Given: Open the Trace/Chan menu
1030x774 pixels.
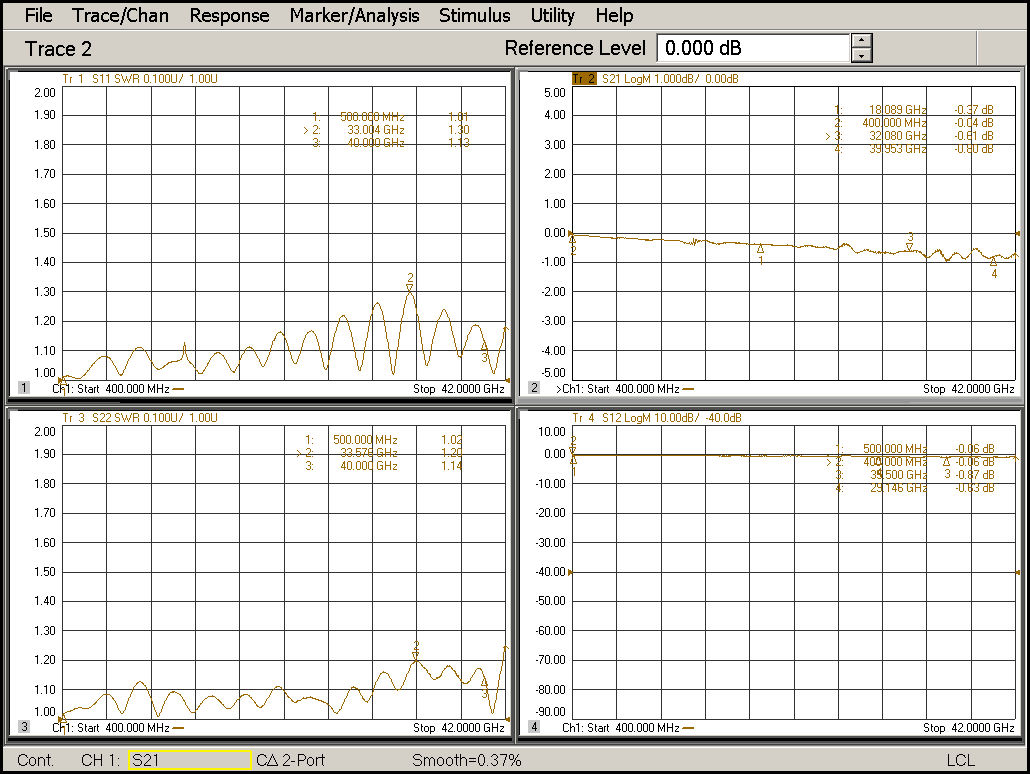Looking at the screenshot, I should 120,15.
